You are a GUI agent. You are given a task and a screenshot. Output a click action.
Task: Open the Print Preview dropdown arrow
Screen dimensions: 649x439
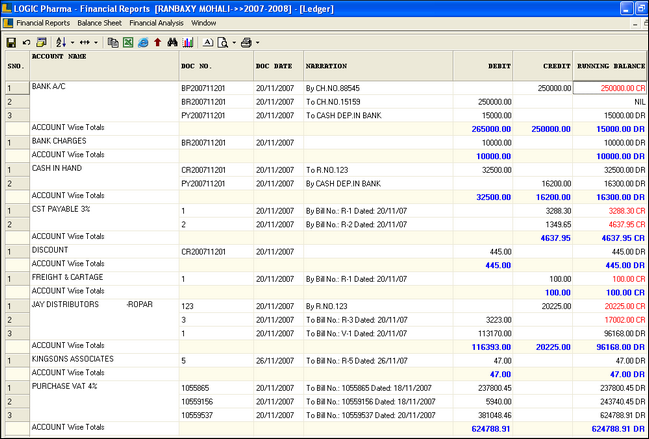click(234, 42)
